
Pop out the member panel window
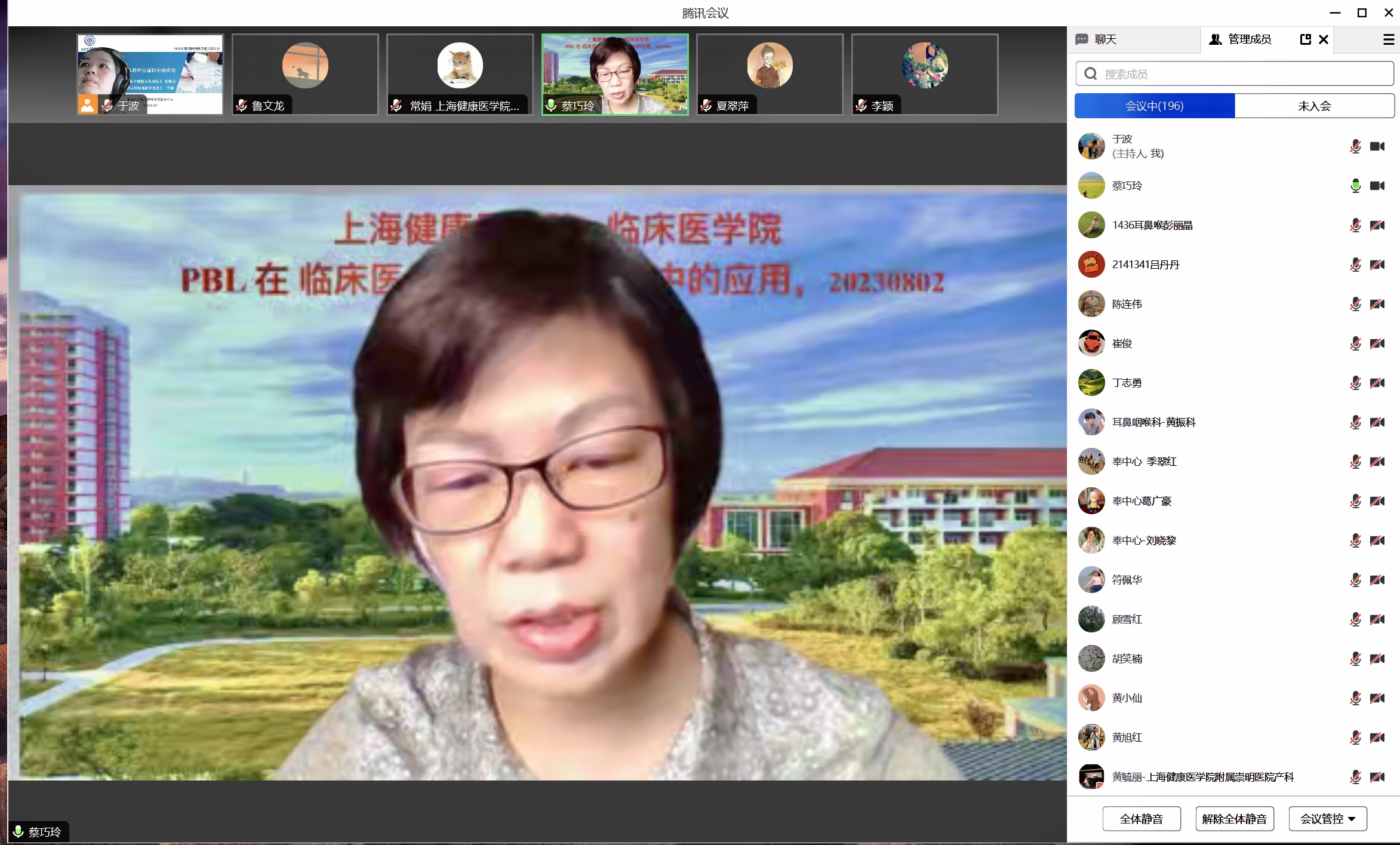[1305, 39]
